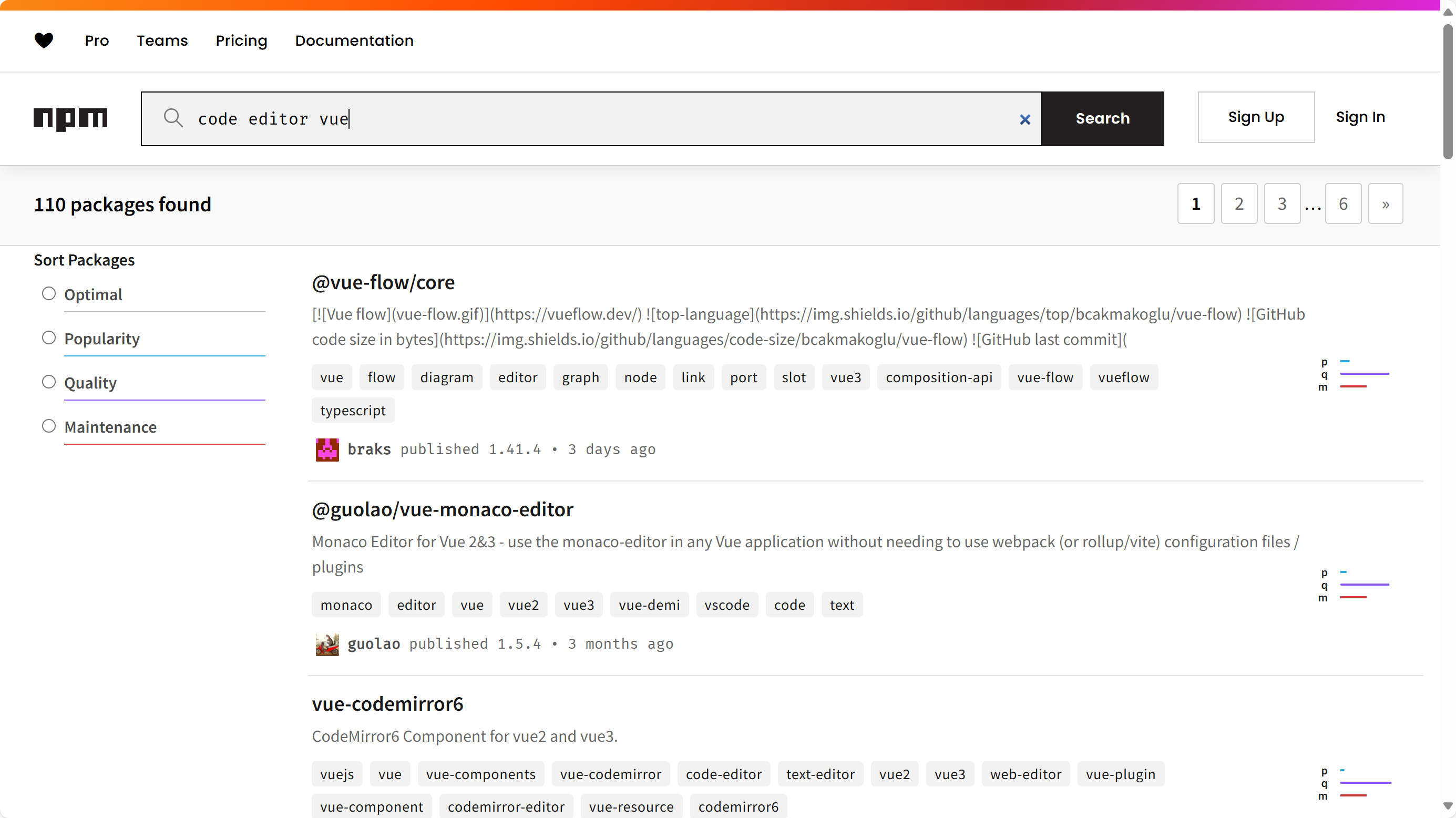Click the vue-flow keyword tag
The width and height of the screenshot is (1456, 818).
(1045, 377)
